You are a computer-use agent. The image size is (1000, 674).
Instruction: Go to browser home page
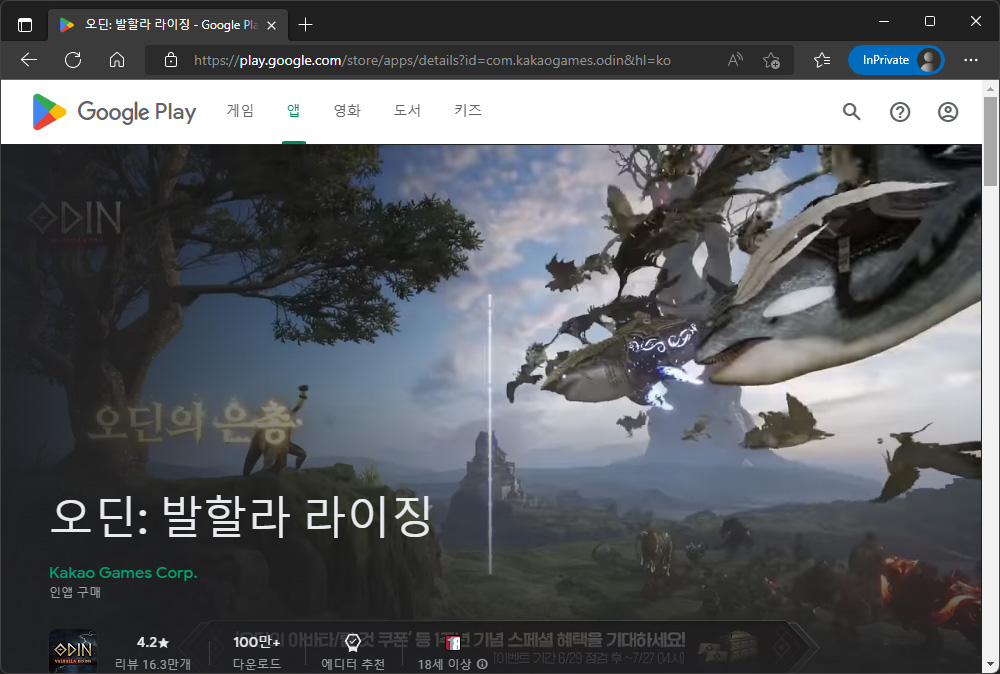(x=117, y=60)
